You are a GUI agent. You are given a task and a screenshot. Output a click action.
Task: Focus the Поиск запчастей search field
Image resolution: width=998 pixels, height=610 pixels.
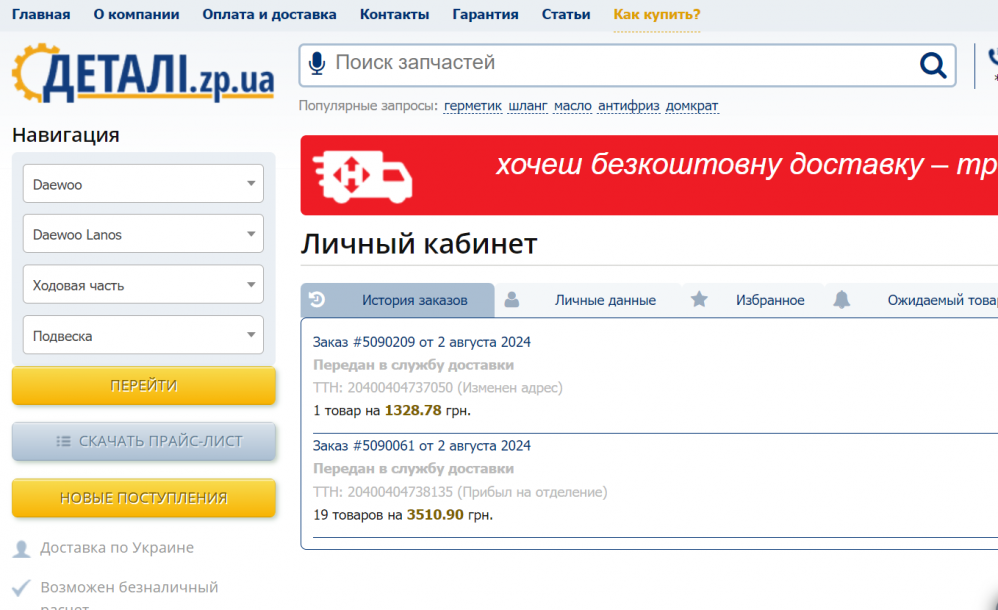620,64
